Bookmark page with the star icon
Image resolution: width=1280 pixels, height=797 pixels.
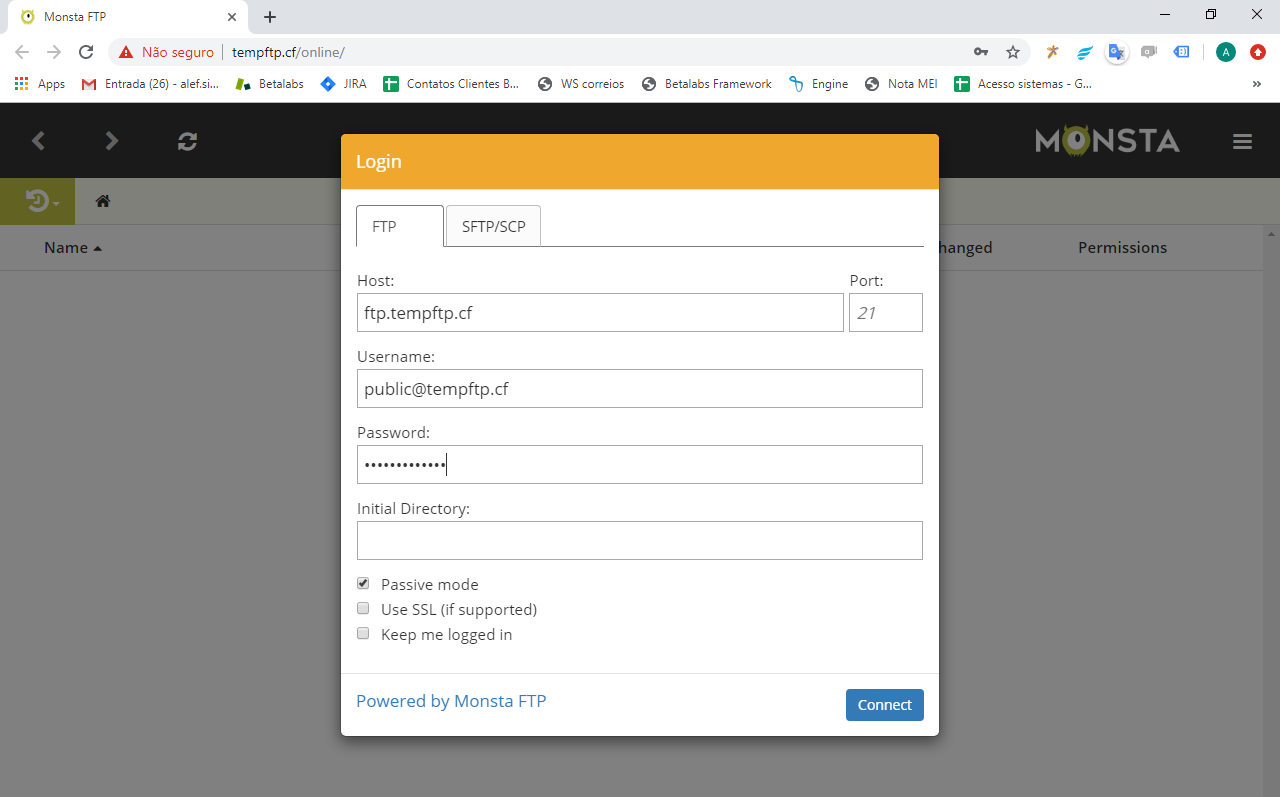point(1013,52)
